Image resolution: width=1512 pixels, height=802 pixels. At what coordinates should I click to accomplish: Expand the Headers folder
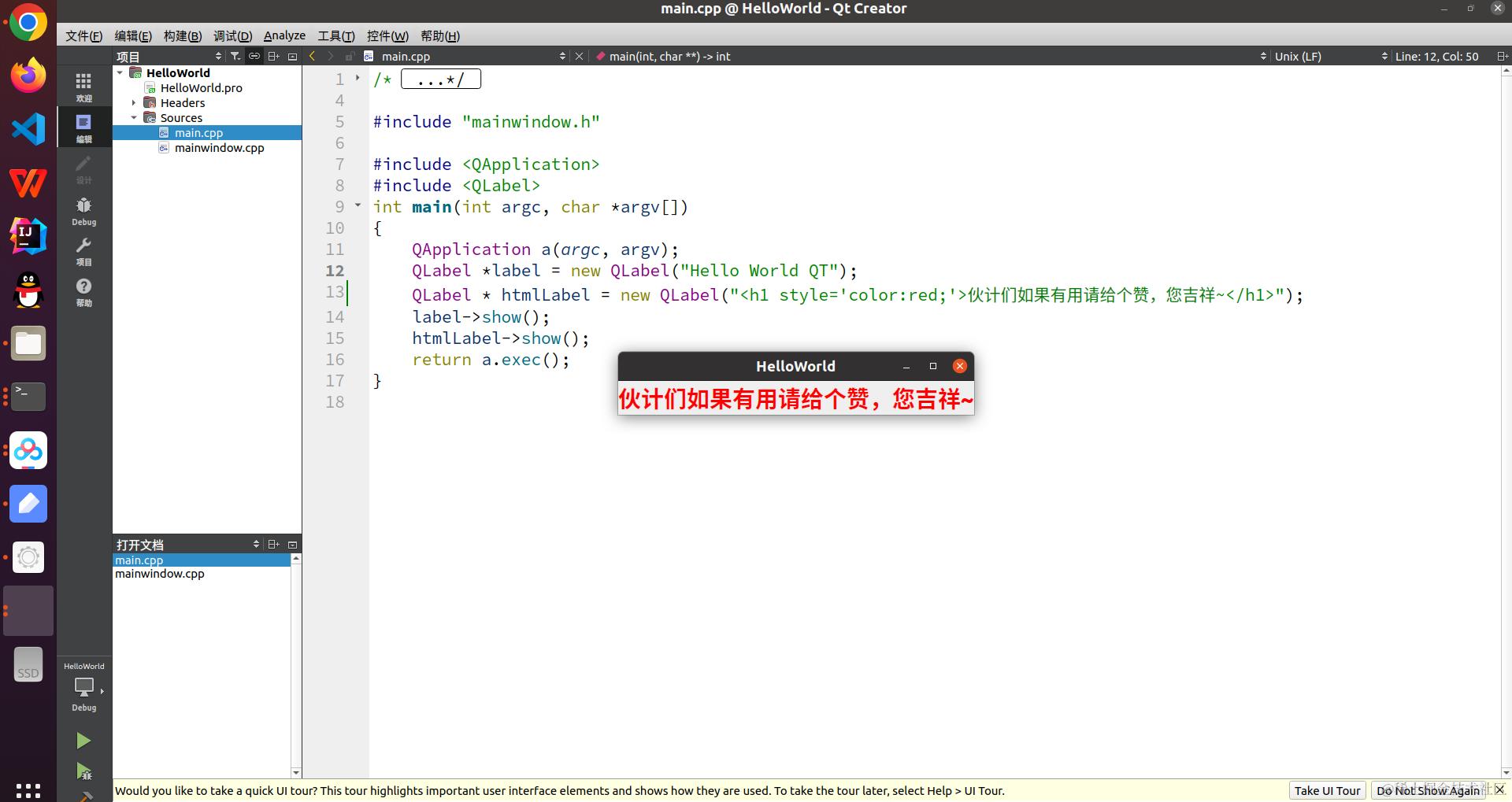134,102
